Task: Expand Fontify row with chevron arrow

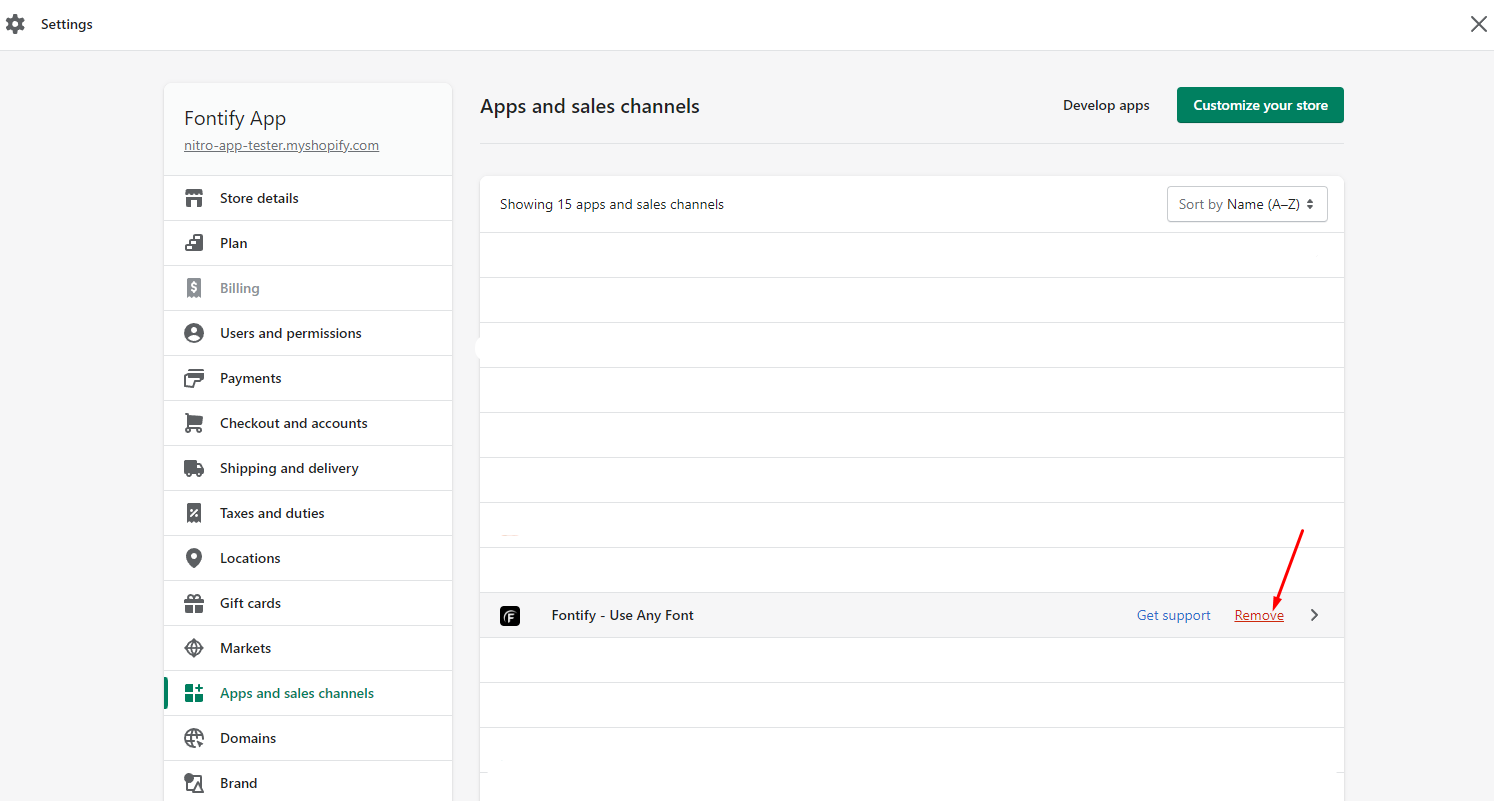Action: point(1314,615)
